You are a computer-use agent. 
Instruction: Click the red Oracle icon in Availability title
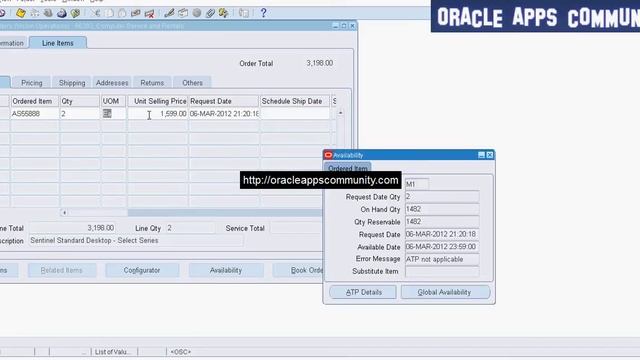click(328, 155)
